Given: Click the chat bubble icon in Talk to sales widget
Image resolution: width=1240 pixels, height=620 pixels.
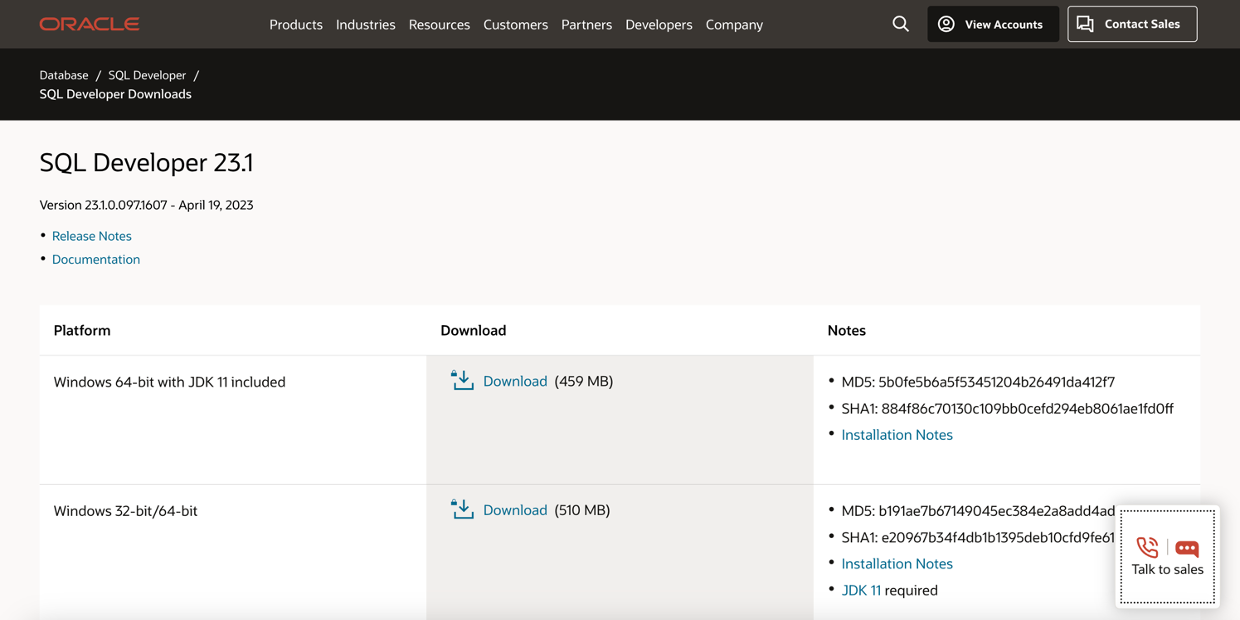Looking at the screenshot, I should pos(1186,548).
